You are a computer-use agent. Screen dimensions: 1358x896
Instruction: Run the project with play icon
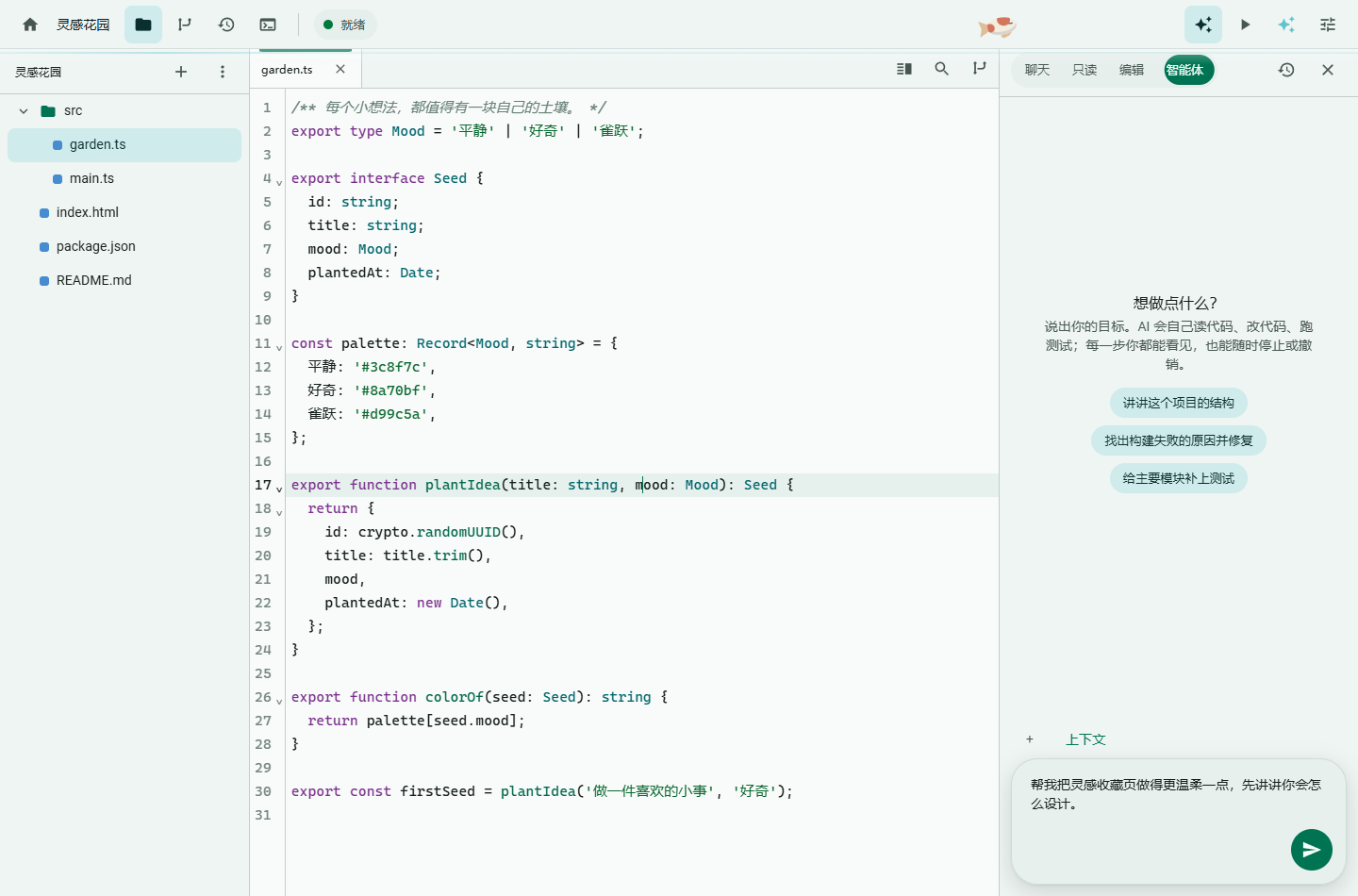tap(1245, 25)
